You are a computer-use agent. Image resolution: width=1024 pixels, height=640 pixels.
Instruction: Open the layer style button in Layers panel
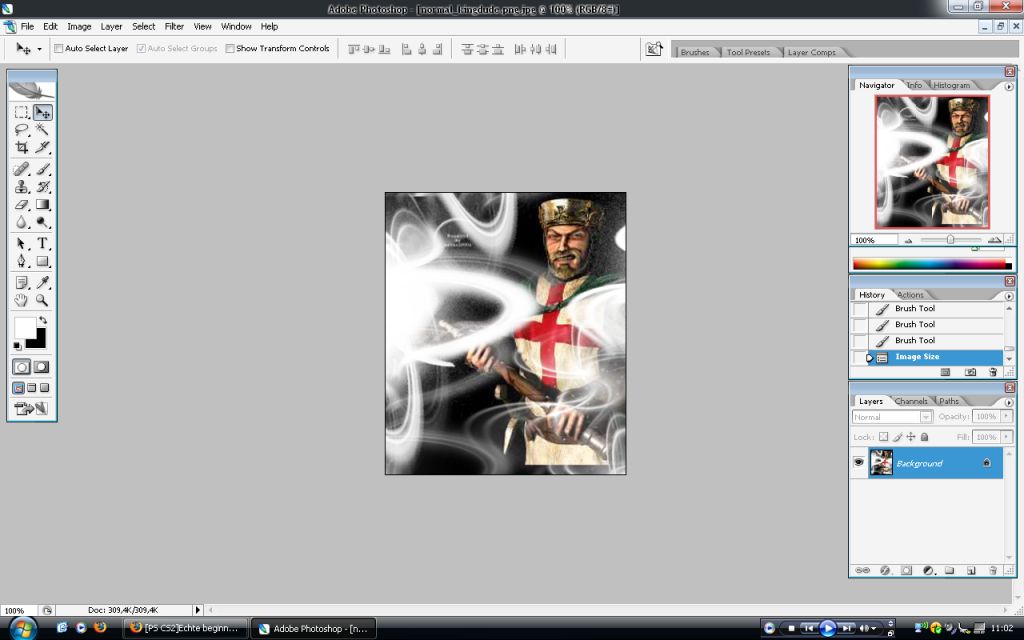(885, 570)
